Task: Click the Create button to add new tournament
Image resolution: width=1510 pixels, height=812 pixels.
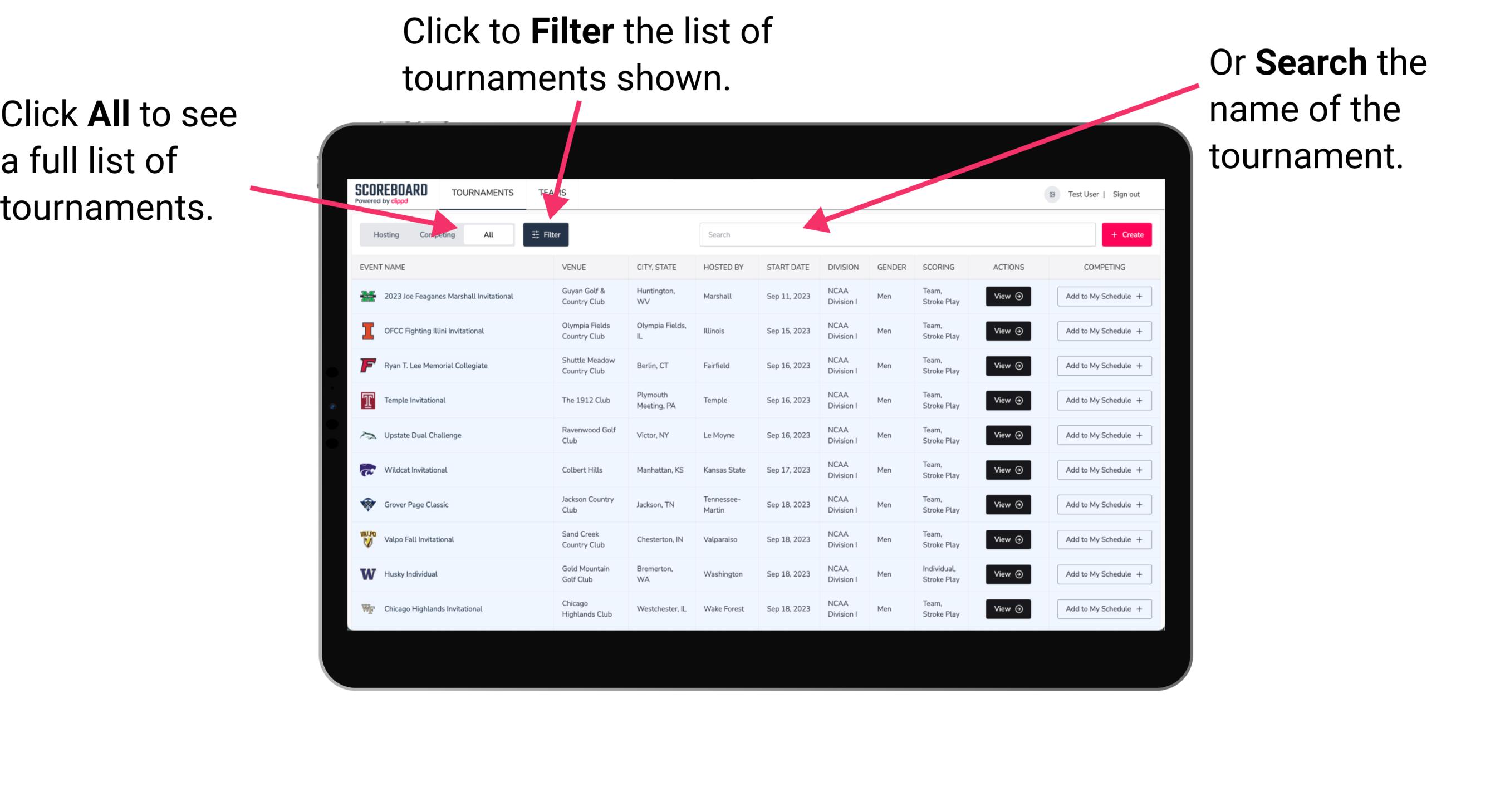Action: point(1127,234)
